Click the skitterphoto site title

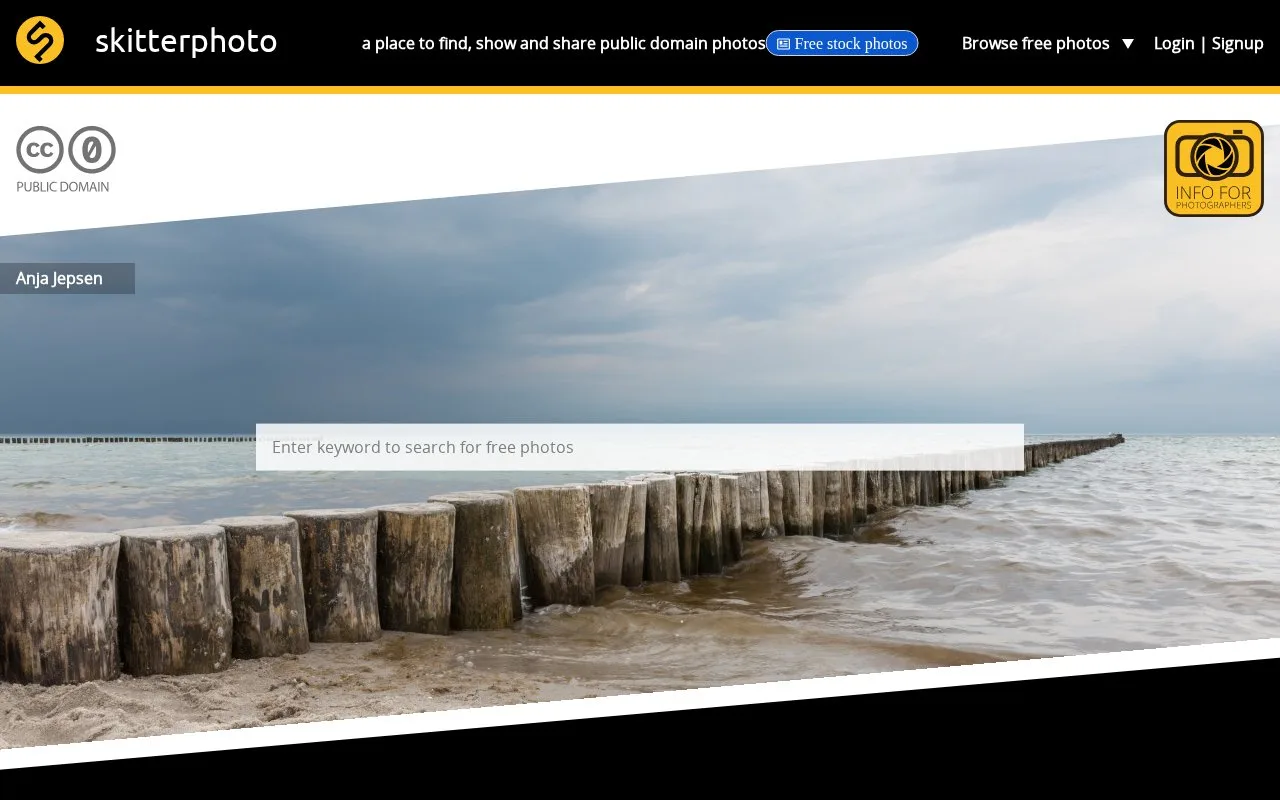click(x=186, y=41)
